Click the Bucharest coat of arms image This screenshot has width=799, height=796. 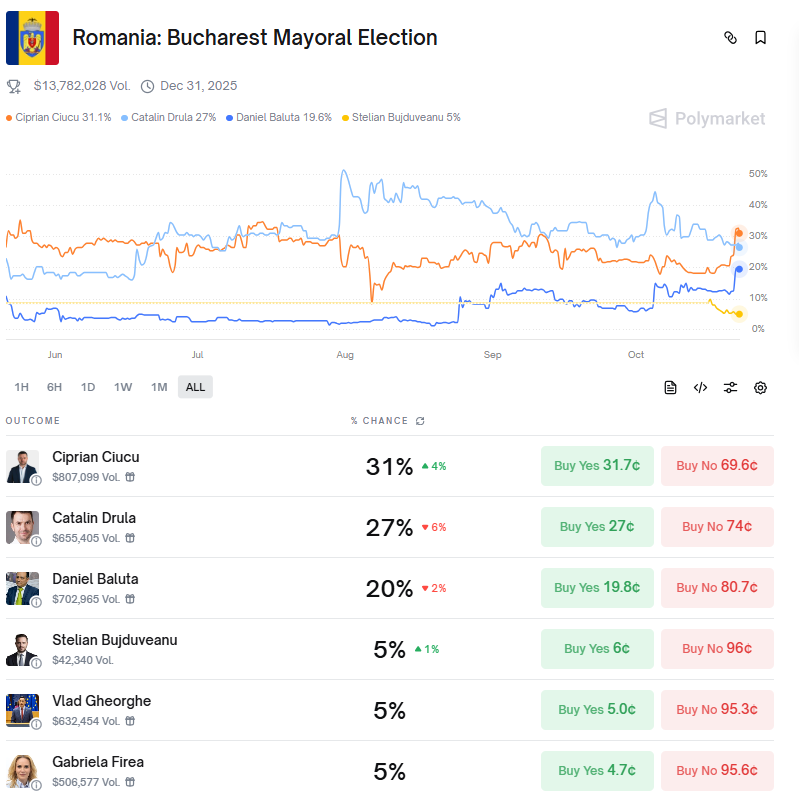pyautogui.click(x=32, y=38)
